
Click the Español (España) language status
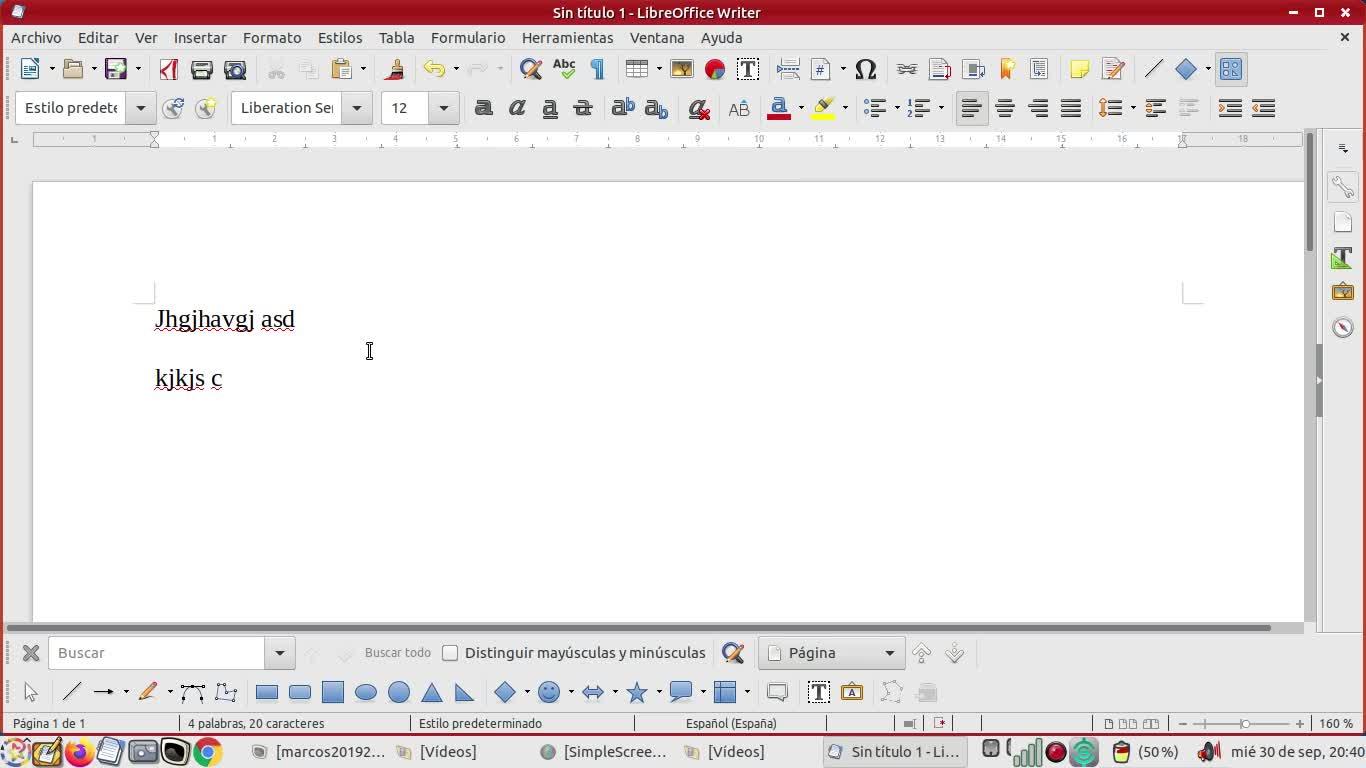730,723
